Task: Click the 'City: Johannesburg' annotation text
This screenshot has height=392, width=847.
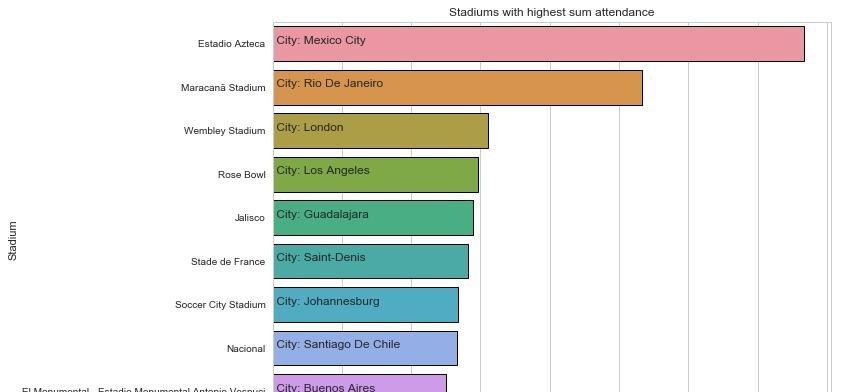Action: [x=328, y=301]
